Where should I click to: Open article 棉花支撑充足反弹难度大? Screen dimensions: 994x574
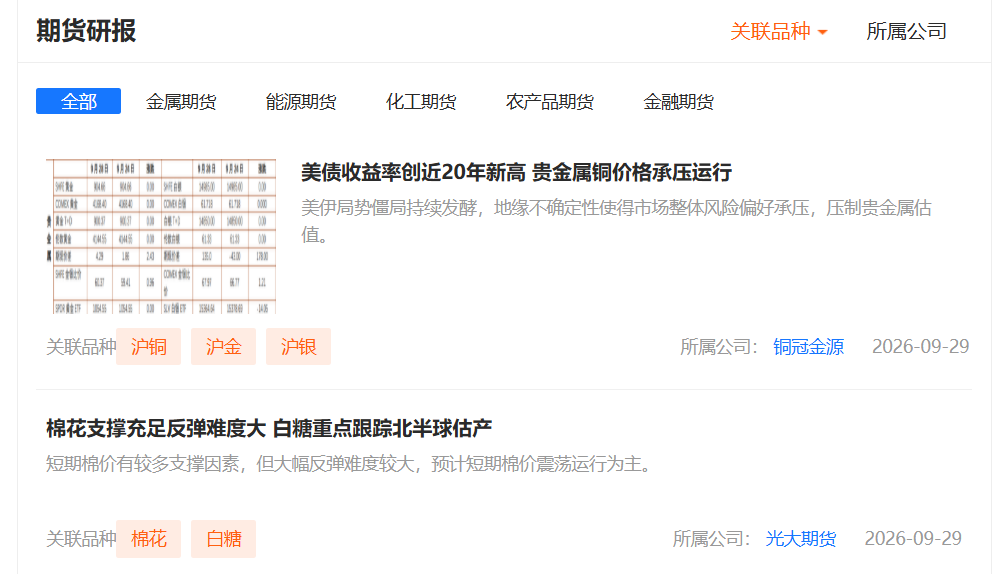[x=269, y=429]
